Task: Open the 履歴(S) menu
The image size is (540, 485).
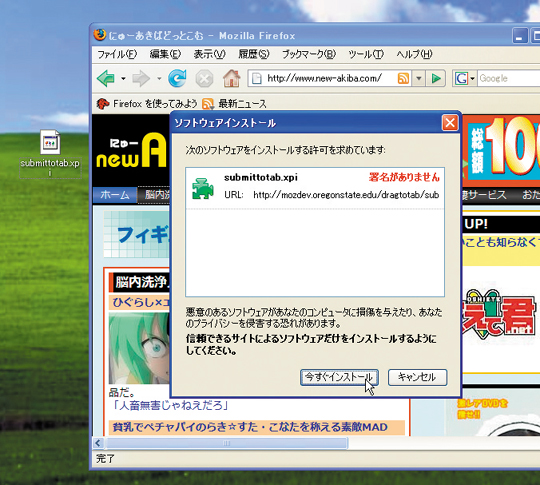Action: point(254,54)
